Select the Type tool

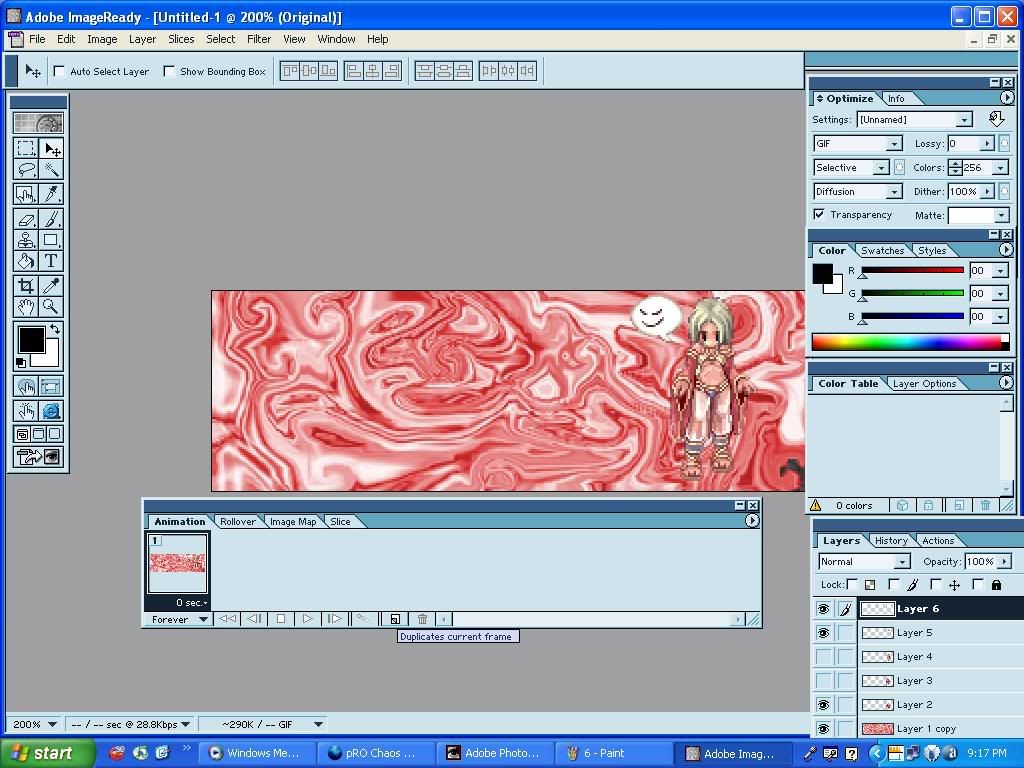coord(51,261)
